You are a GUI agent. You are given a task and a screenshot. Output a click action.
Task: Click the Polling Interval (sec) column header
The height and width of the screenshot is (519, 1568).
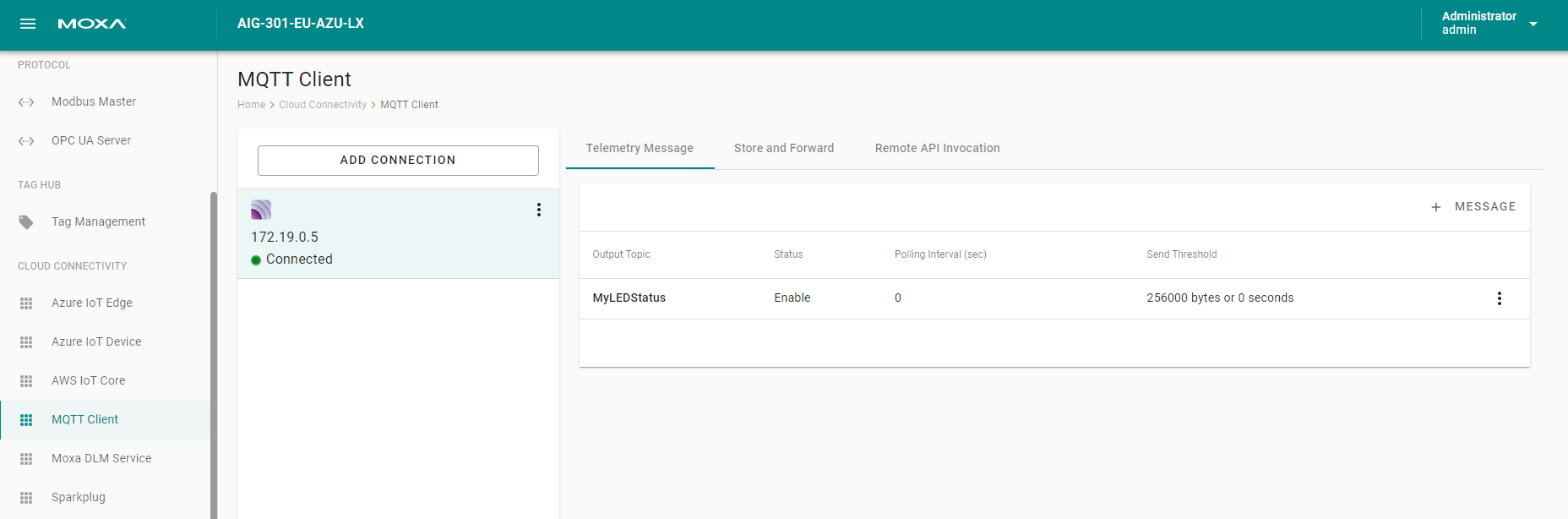point(940,254)
